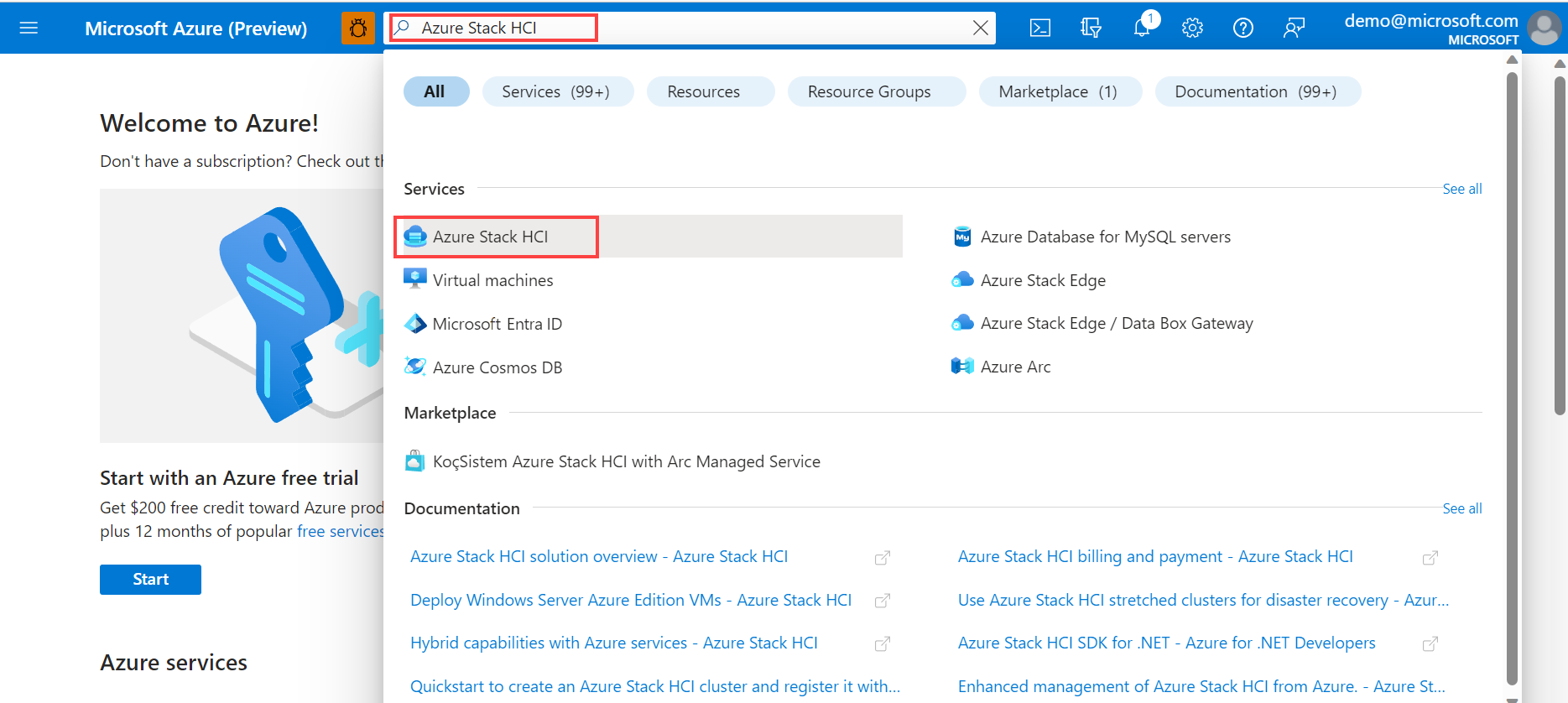
Task: Click See all in Services section
Action: 1462,189
